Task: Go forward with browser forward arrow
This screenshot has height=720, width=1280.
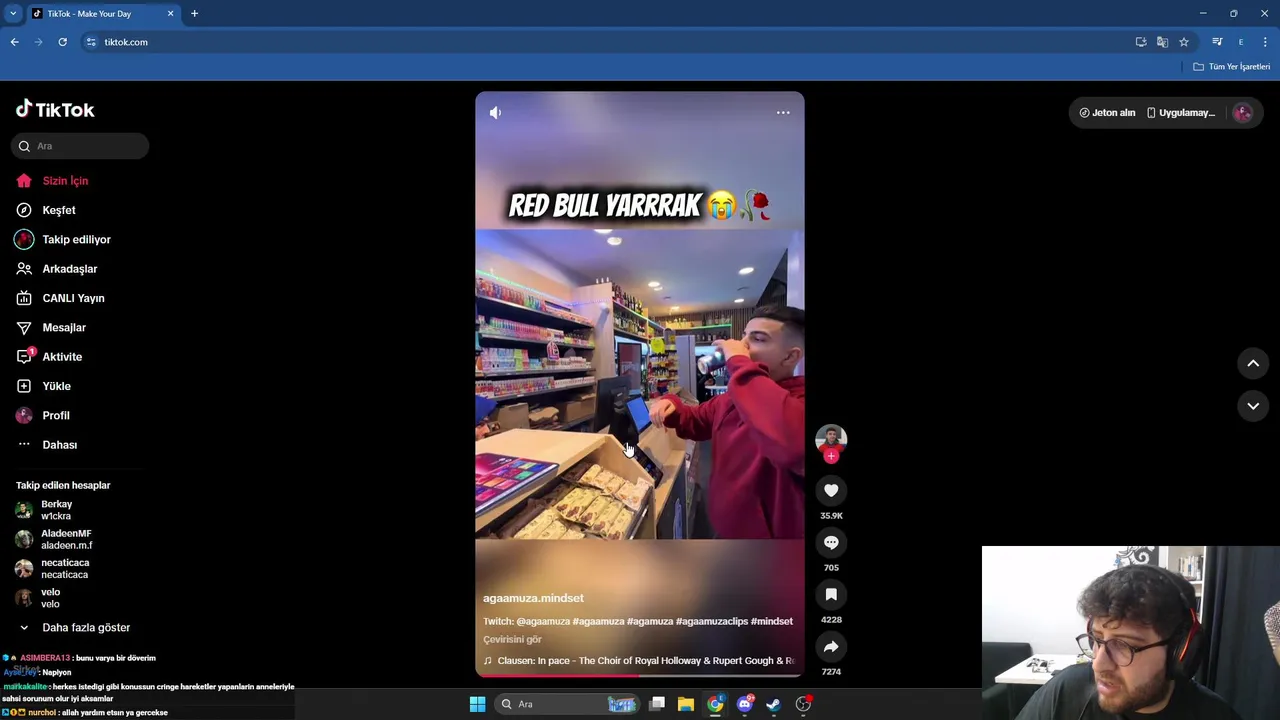Action: [39, 42]
